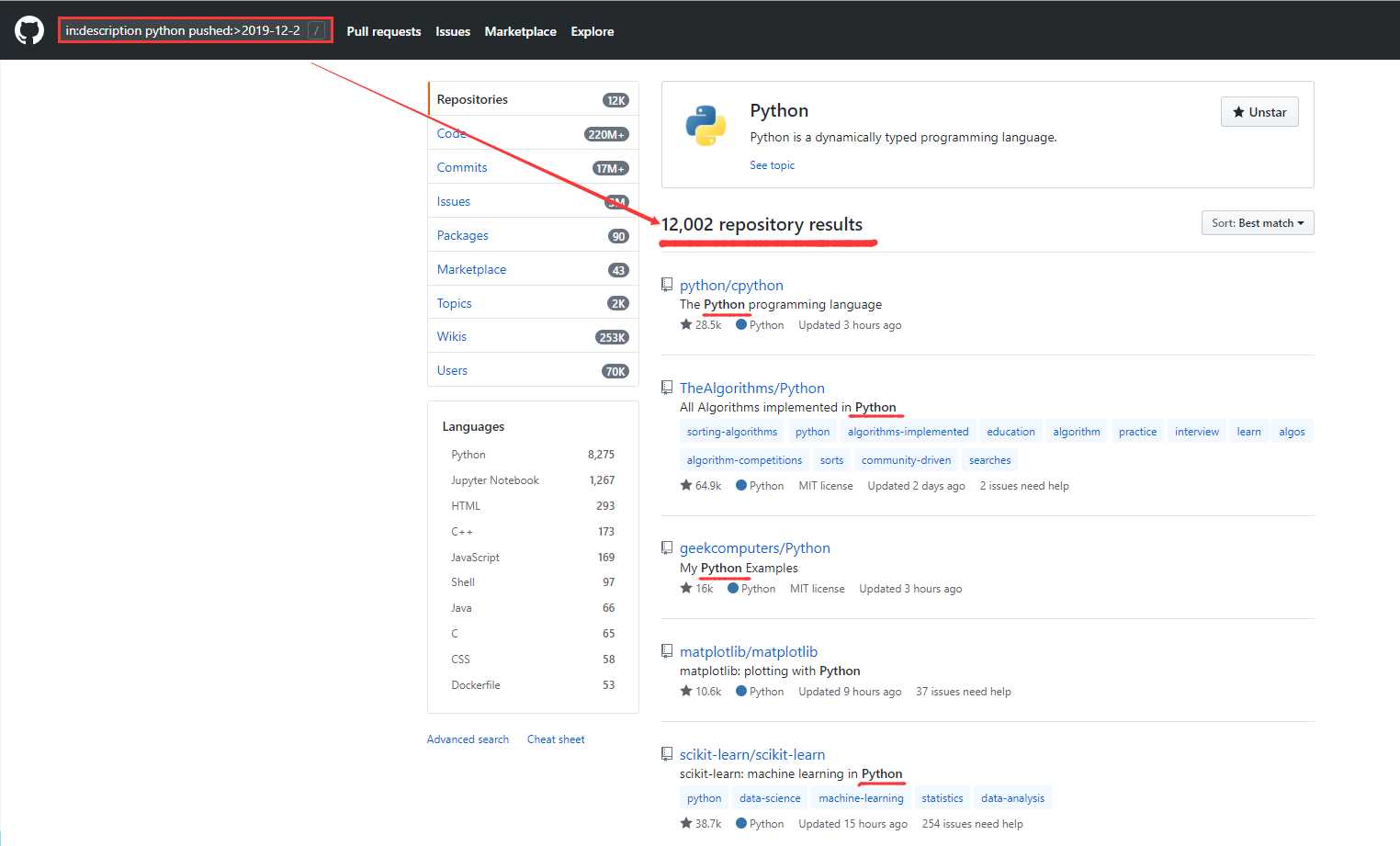The image size is (1400, 846).
Task: Open the GitHub Octocat home logo
Action: 29,30
